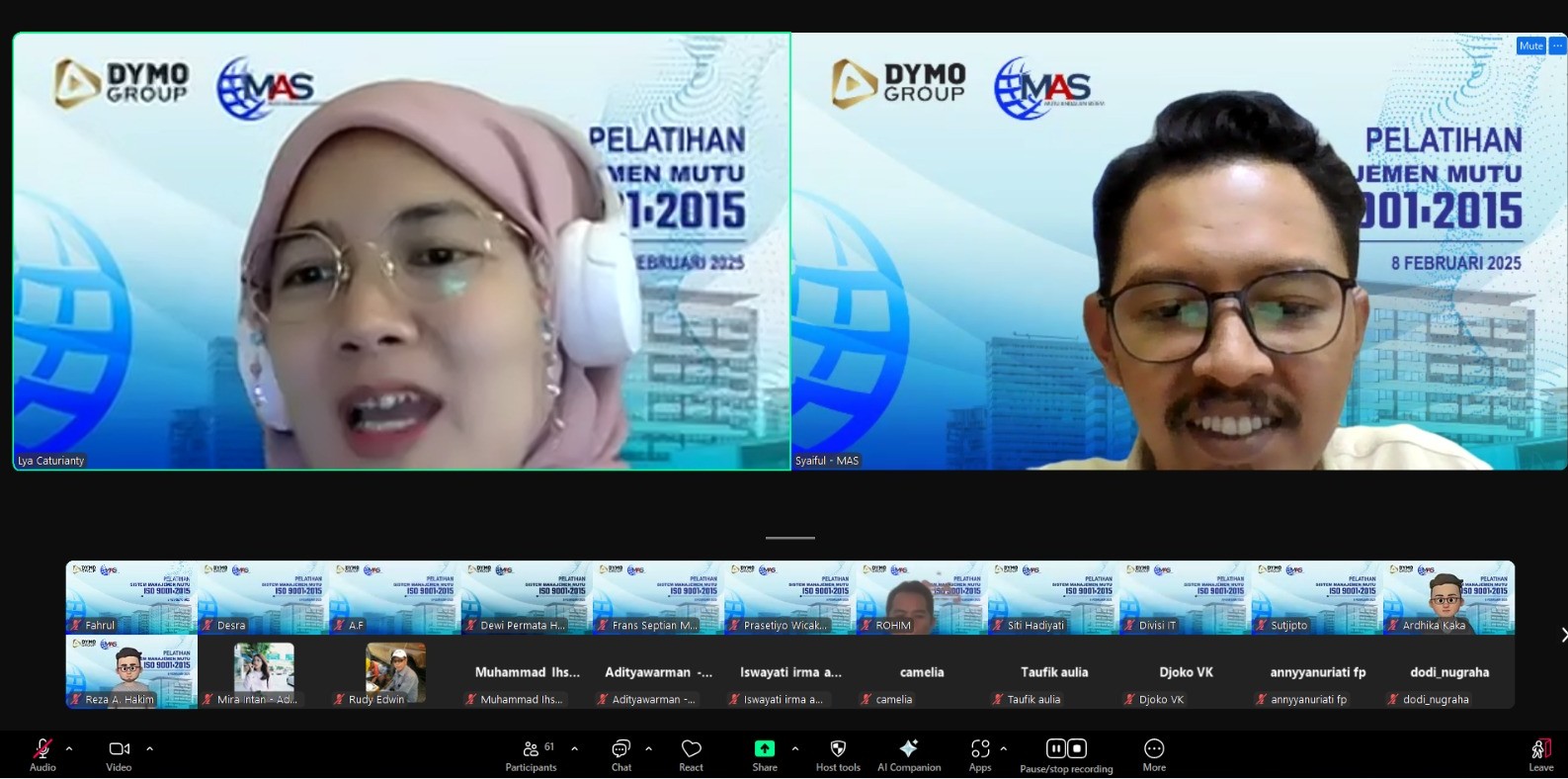The width and height of the screenshot is (1568, 779).
Task: Select Divisi IT thumbnail
Action: [1186, 597]
